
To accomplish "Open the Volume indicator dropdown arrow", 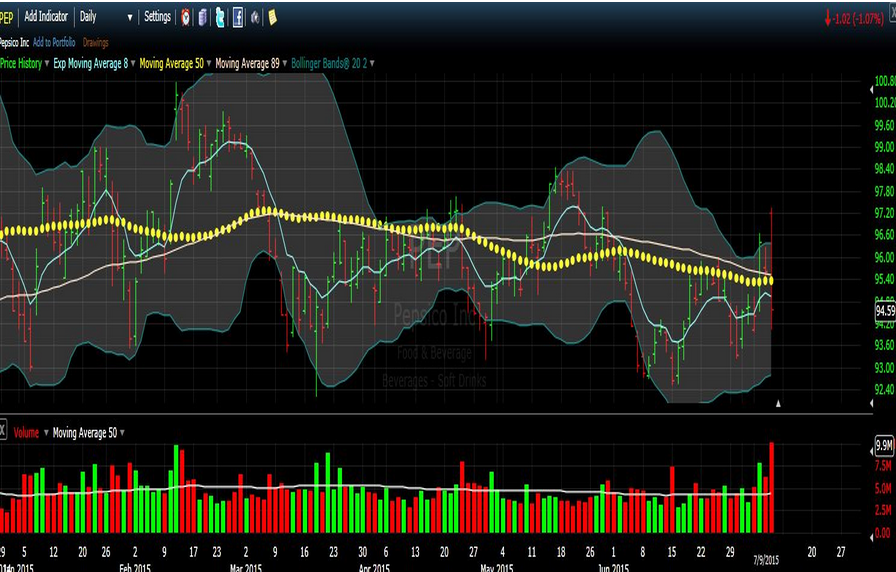I will pos(45,432).
